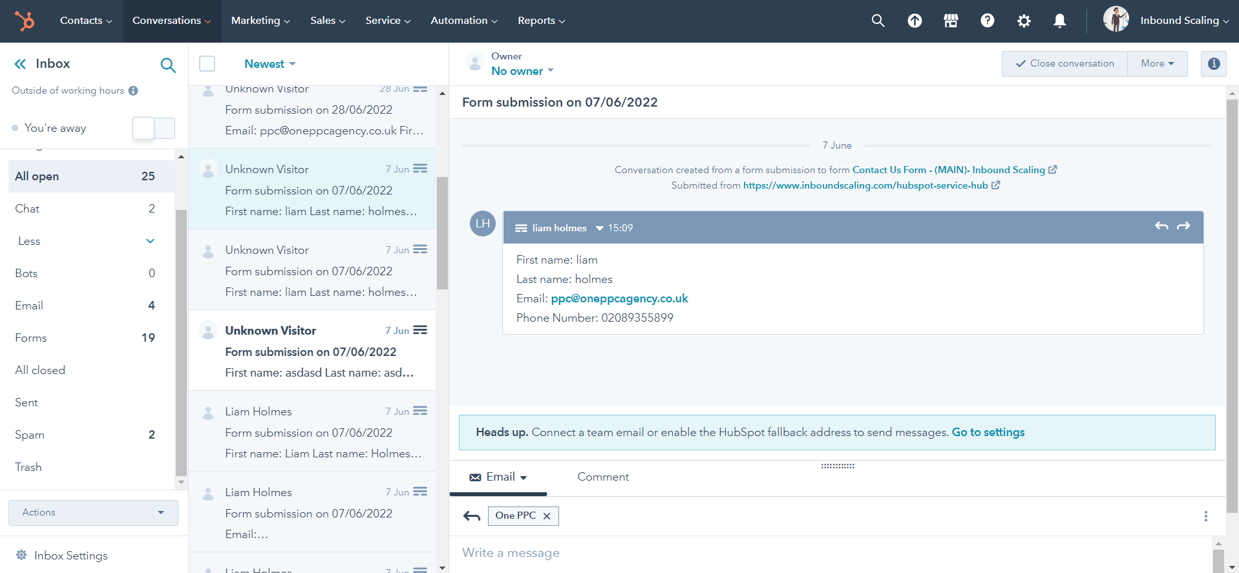Select Forms filter
1239x573 pixels.
(86, 338)
